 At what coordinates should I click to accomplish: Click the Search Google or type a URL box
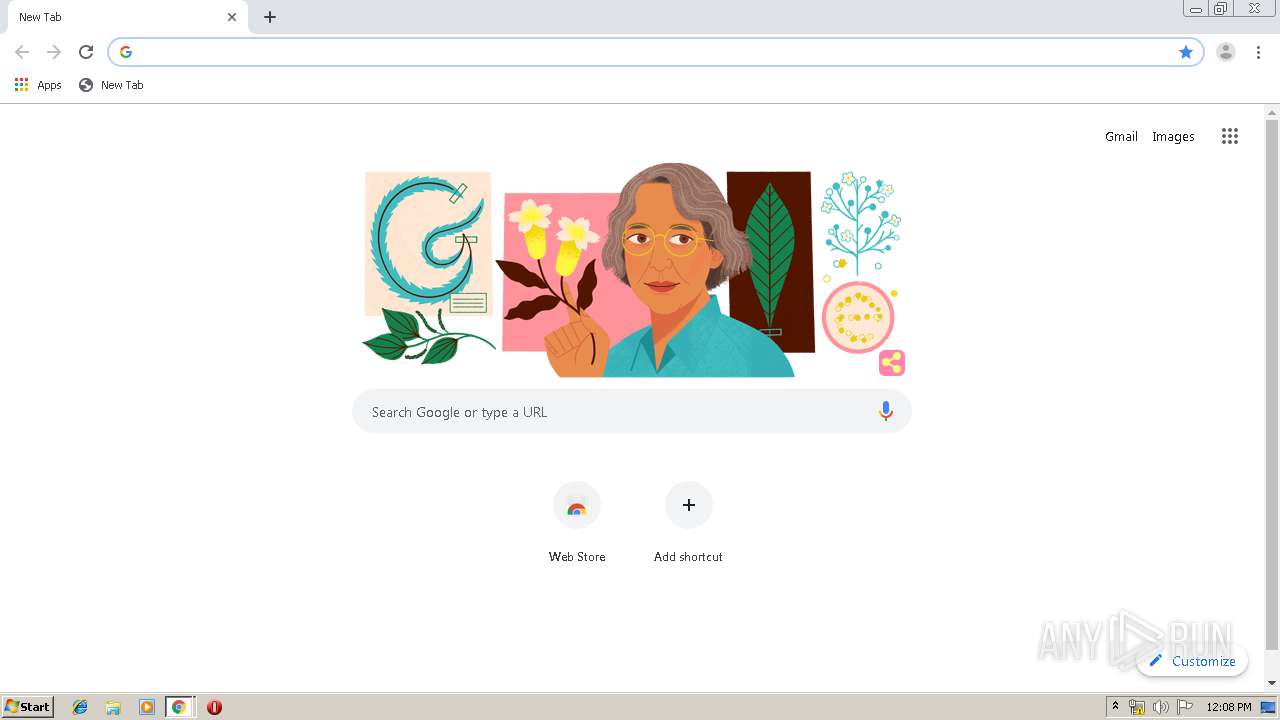tap(631, 411)
